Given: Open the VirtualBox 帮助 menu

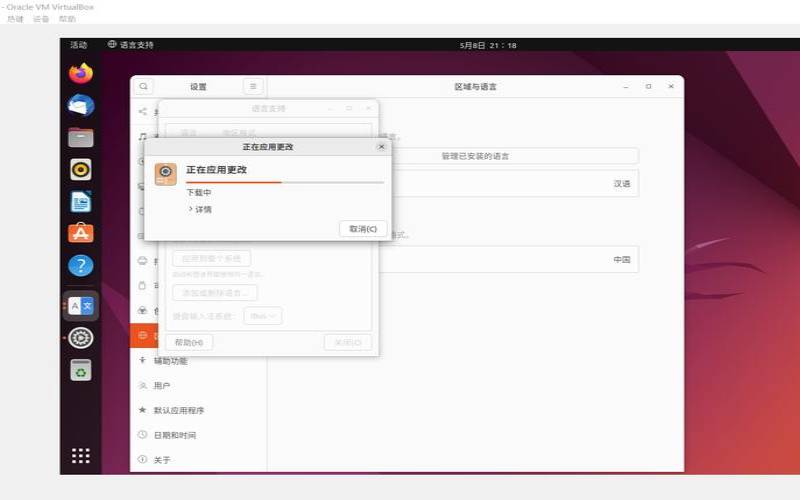Looking at the screenshot, I should pyautogui.click(x=67, y=19).
